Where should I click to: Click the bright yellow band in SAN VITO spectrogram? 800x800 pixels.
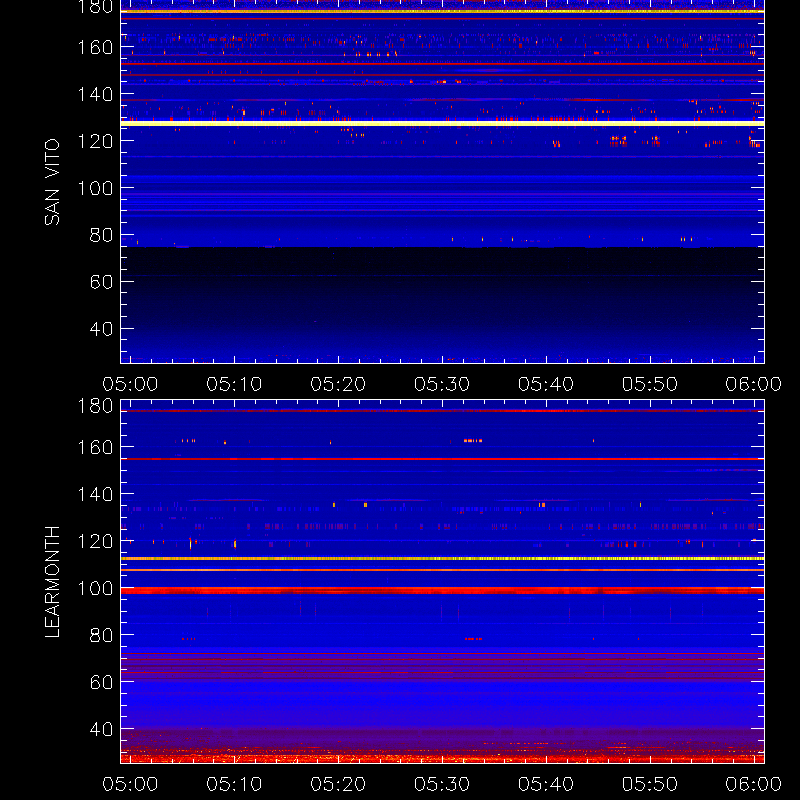pos(442,123)
